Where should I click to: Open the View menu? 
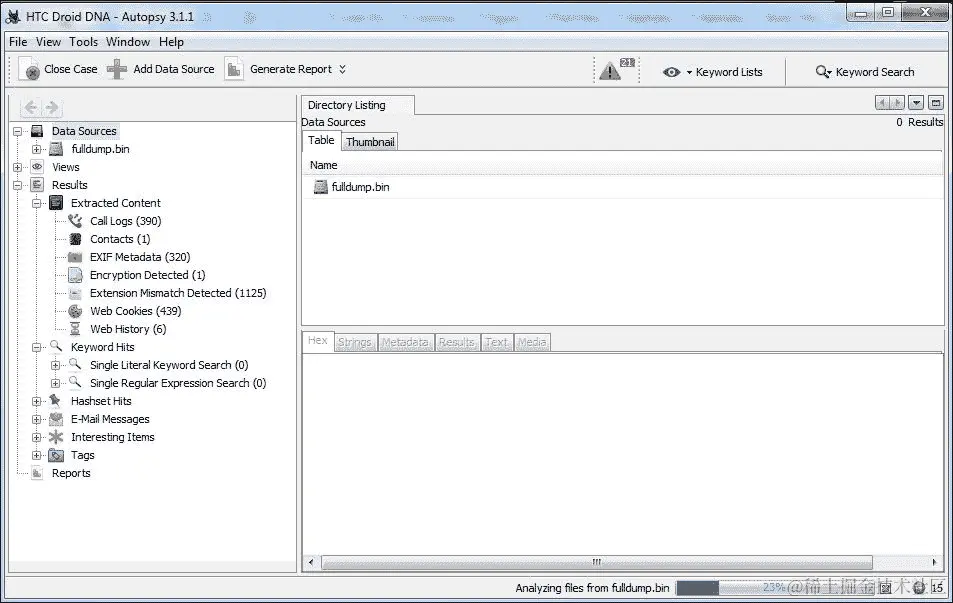tap(48, 42)
